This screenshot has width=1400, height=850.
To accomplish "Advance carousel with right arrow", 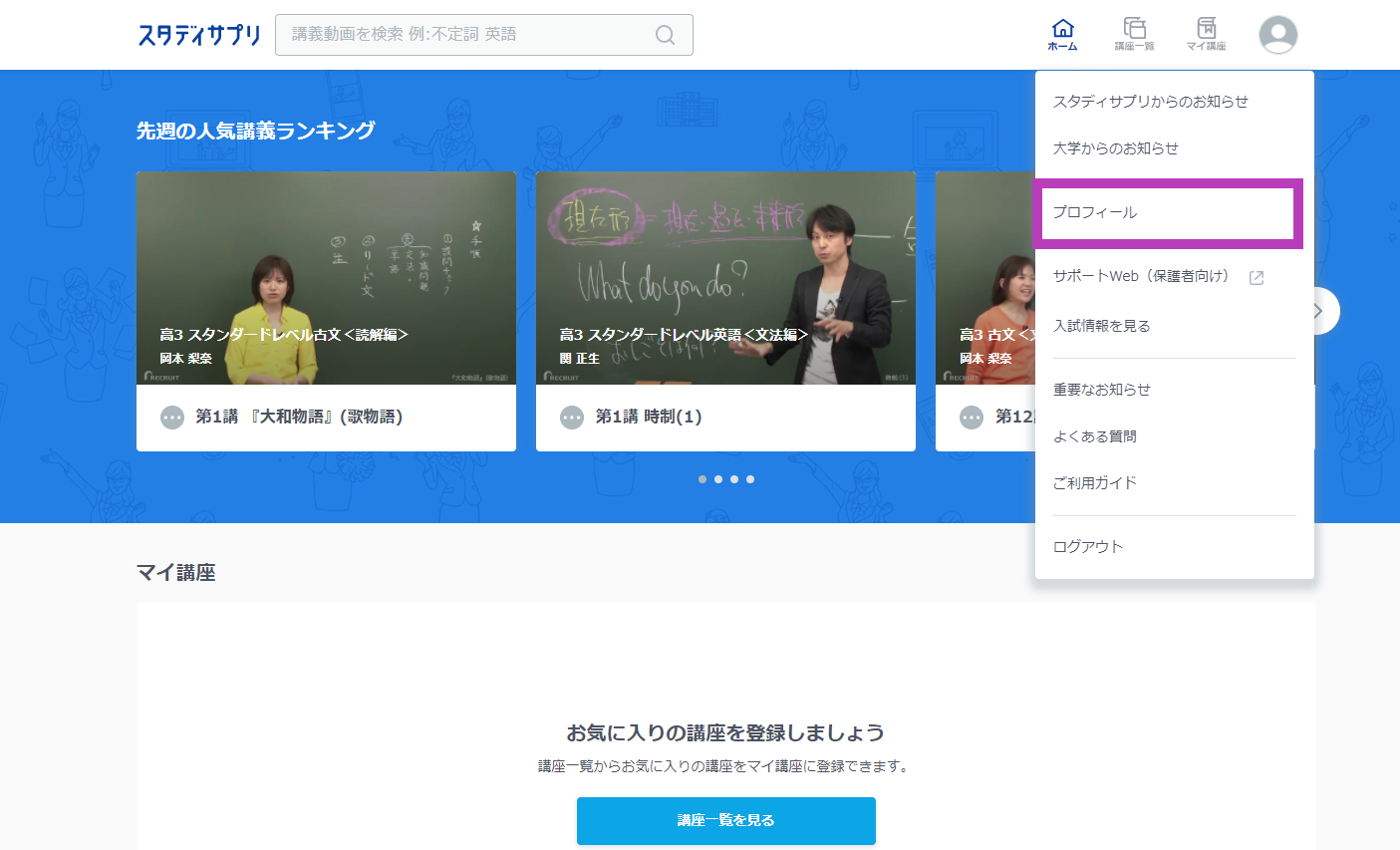I will pyautogui.click(x=1319, y=311).
